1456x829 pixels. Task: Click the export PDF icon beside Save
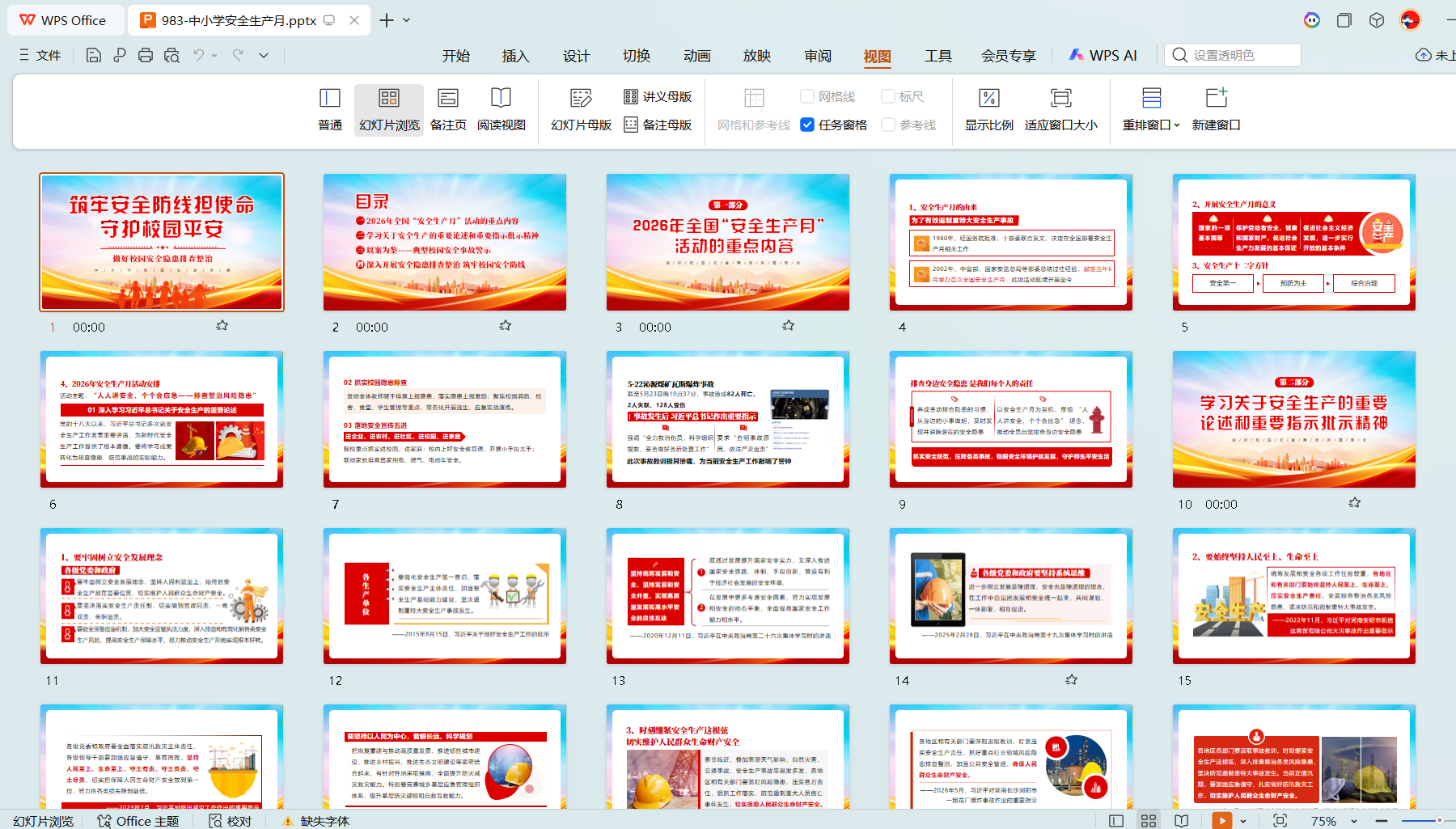[x=120, y=55]
